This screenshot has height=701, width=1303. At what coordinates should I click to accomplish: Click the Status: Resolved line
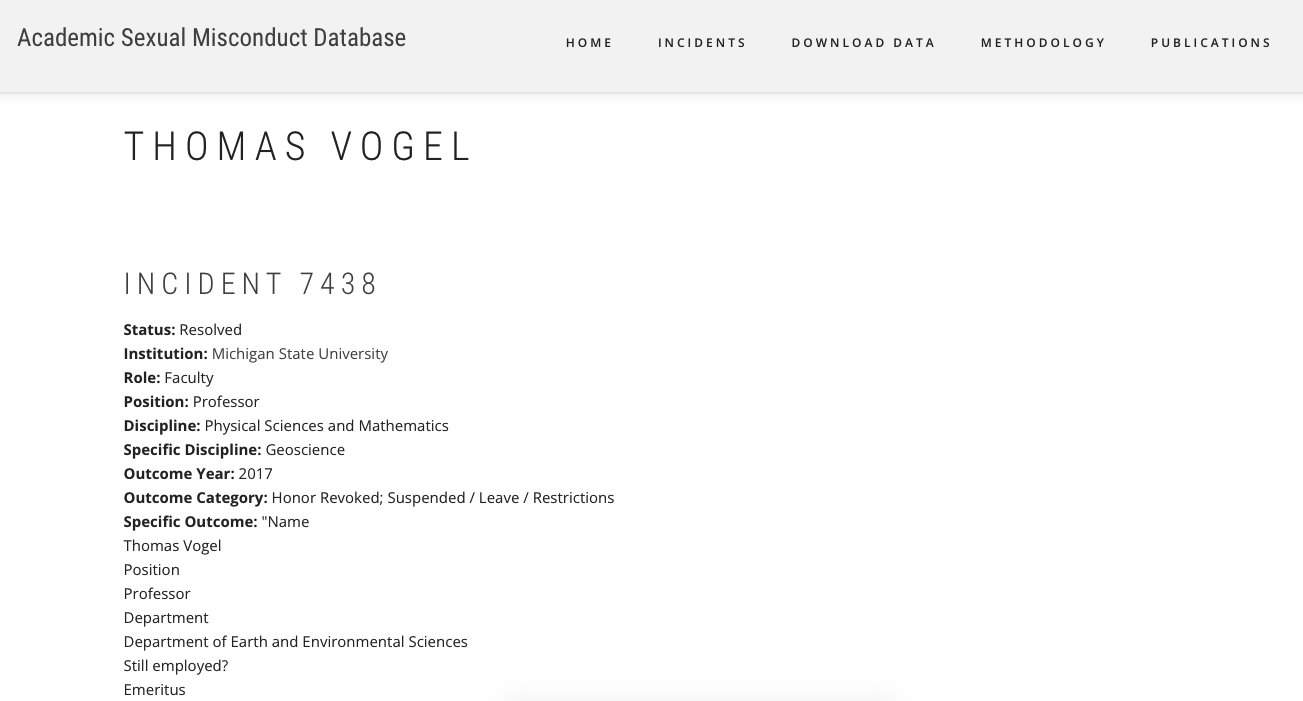183,330
